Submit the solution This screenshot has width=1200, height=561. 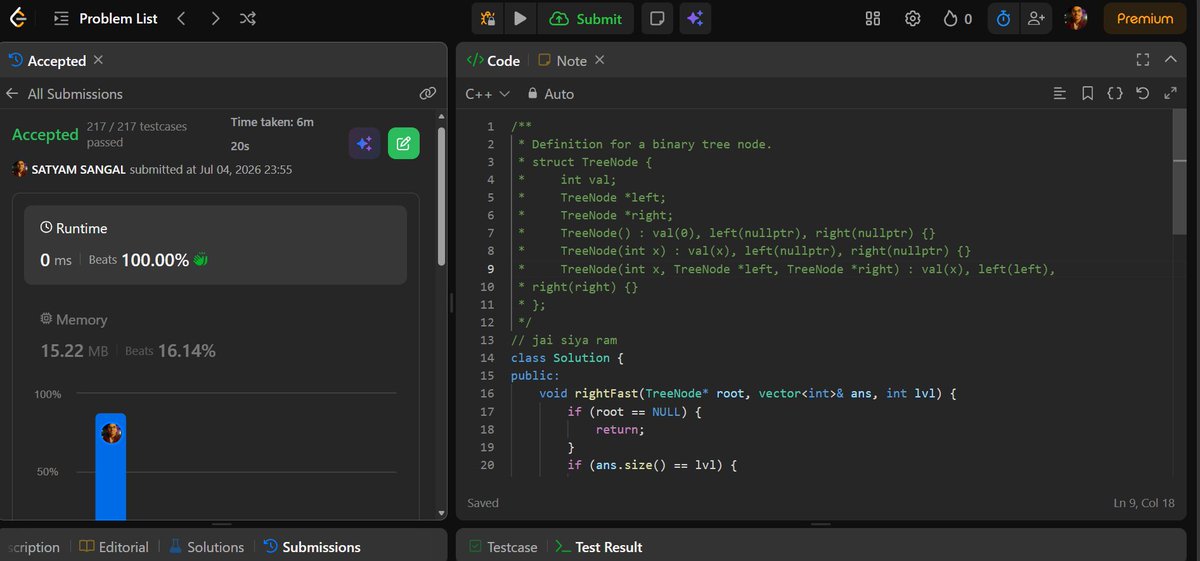coord(586,18)
